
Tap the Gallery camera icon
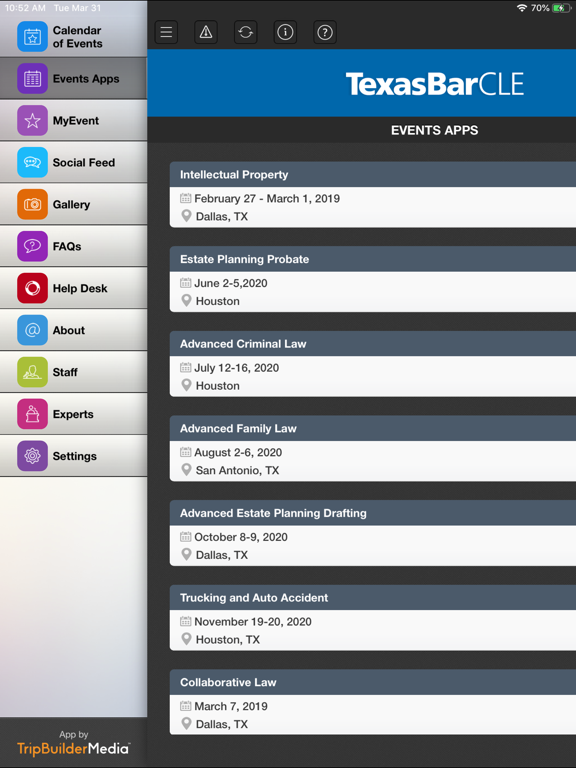[x=32, y=204]
